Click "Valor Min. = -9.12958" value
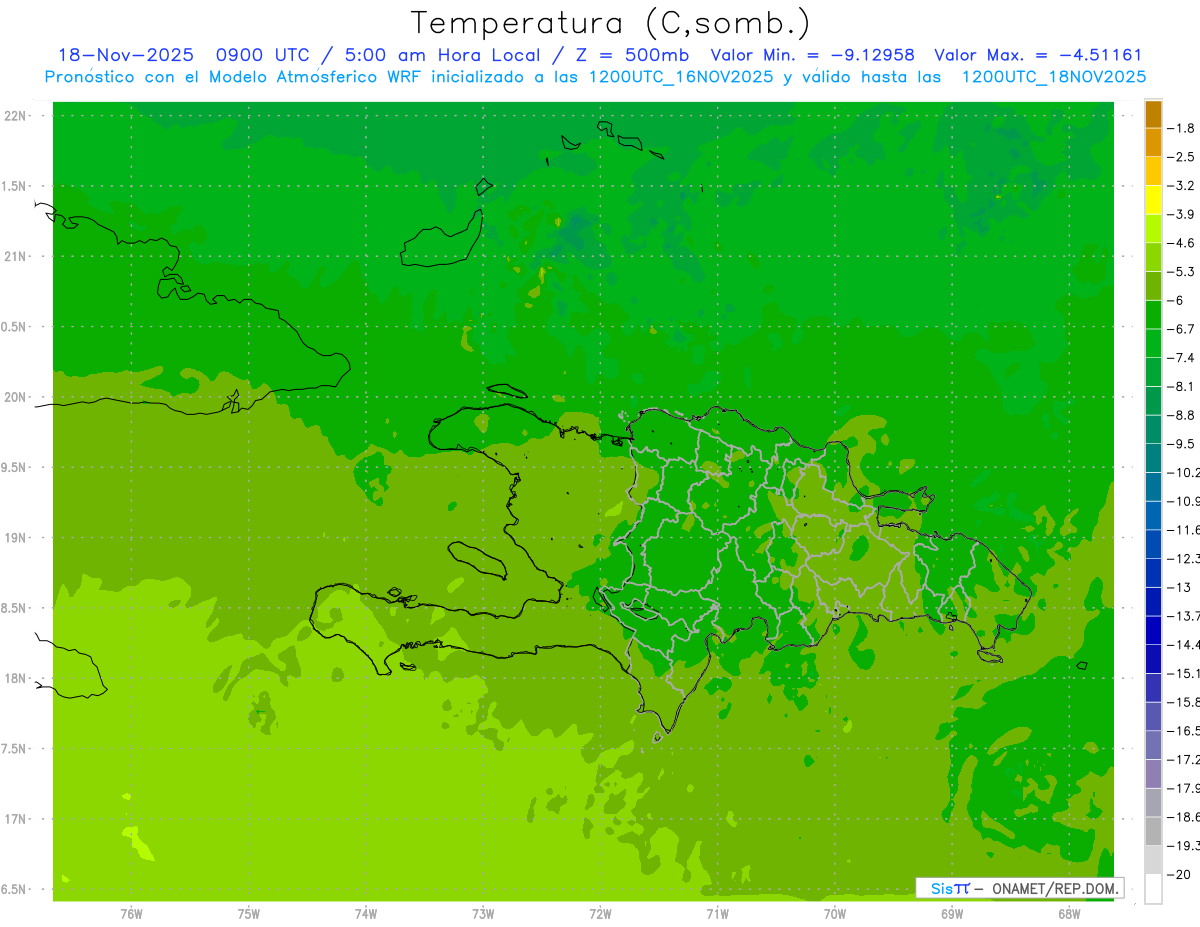The image size is (1200, 927). pyautogui.click(x=812, y=56)
